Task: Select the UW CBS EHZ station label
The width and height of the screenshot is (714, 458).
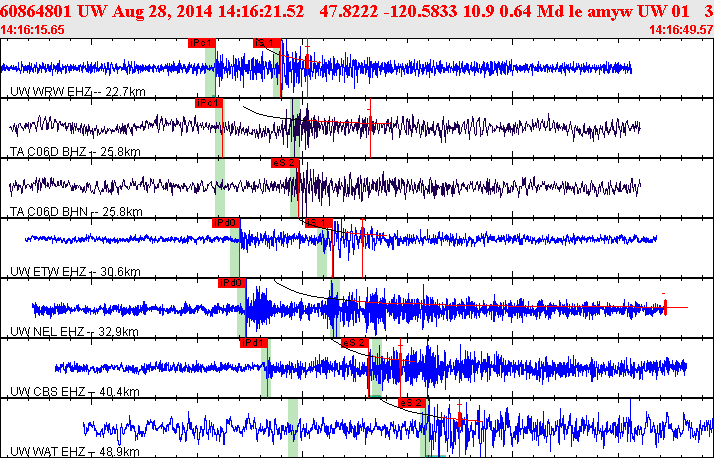Action: (x=75, y=392)
